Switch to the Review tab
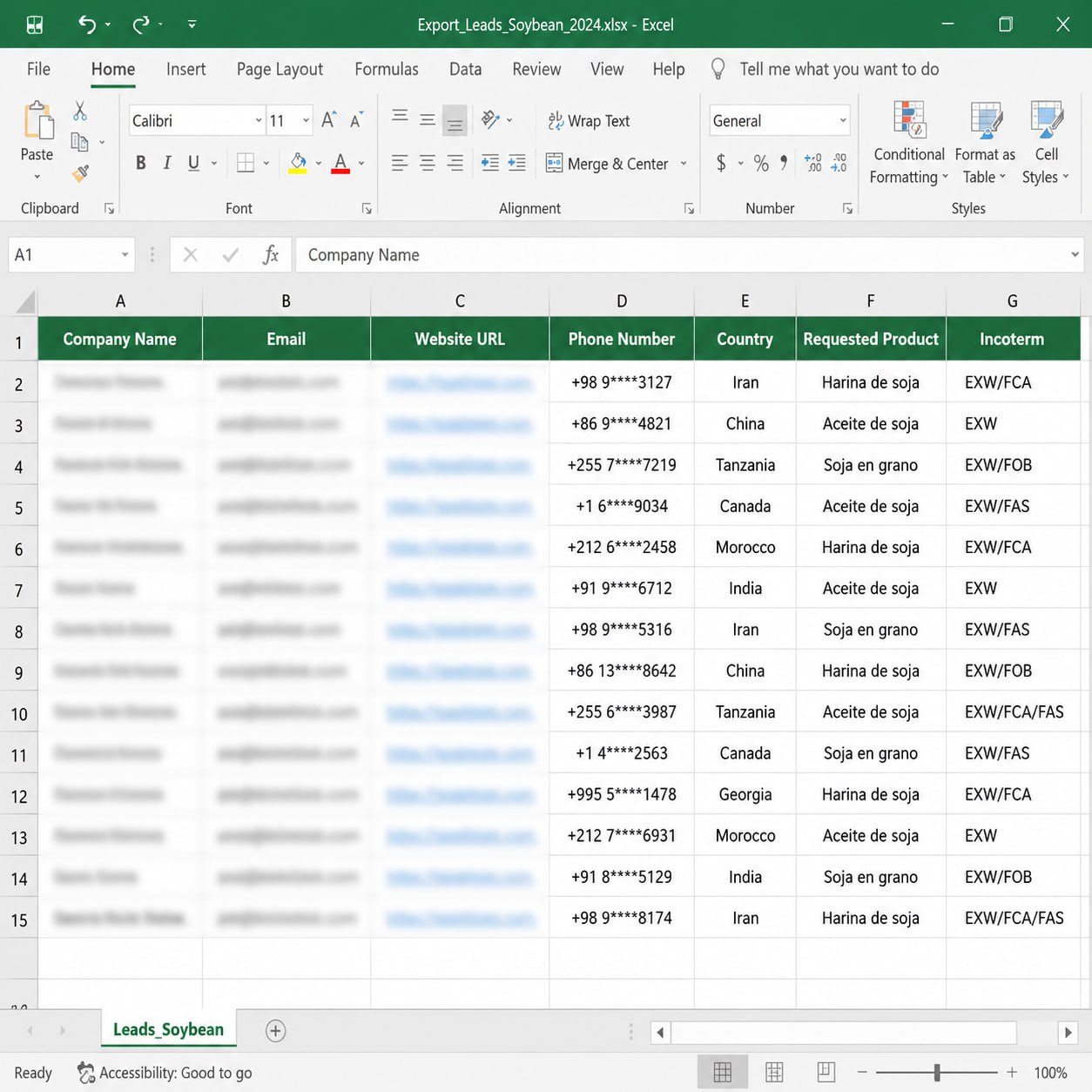1092x1092 pixels. pos(536,70)
